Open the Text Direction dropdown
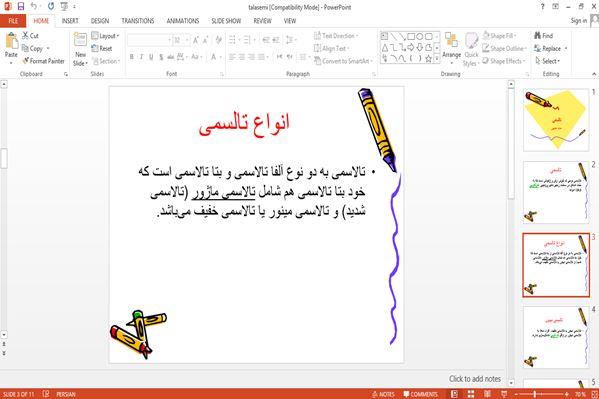This screenshot has height=399, width=599. click(x=336, y=36)
